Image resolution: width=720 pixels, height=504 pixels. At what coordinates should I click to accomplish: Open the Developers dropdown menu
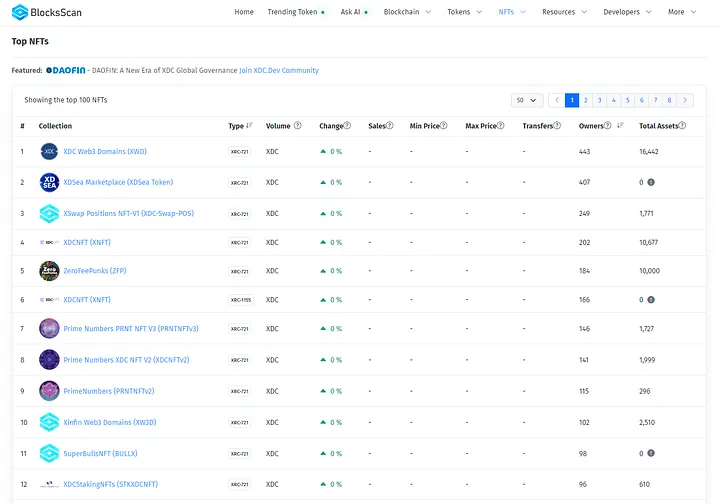point(627,12)
